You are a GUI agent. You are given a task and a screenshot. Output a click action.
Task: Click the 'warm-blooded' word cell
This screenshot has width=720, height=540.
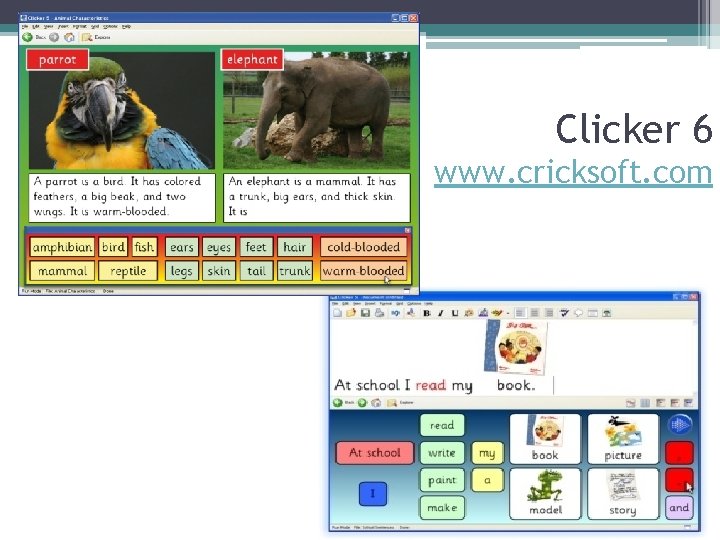pos(363,271)
